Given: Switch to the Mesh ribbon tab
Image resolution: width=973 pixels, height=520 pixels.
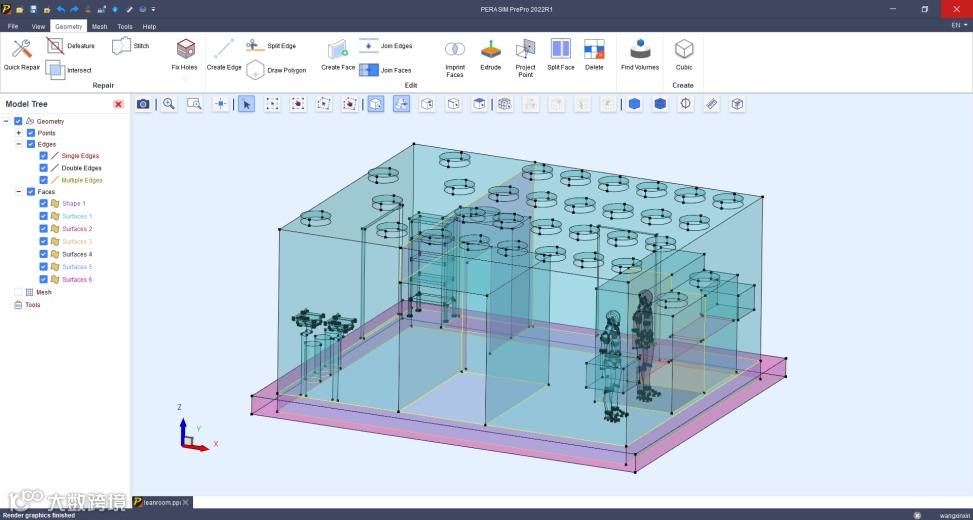Looking at the screenshot, I should (99, 27).
